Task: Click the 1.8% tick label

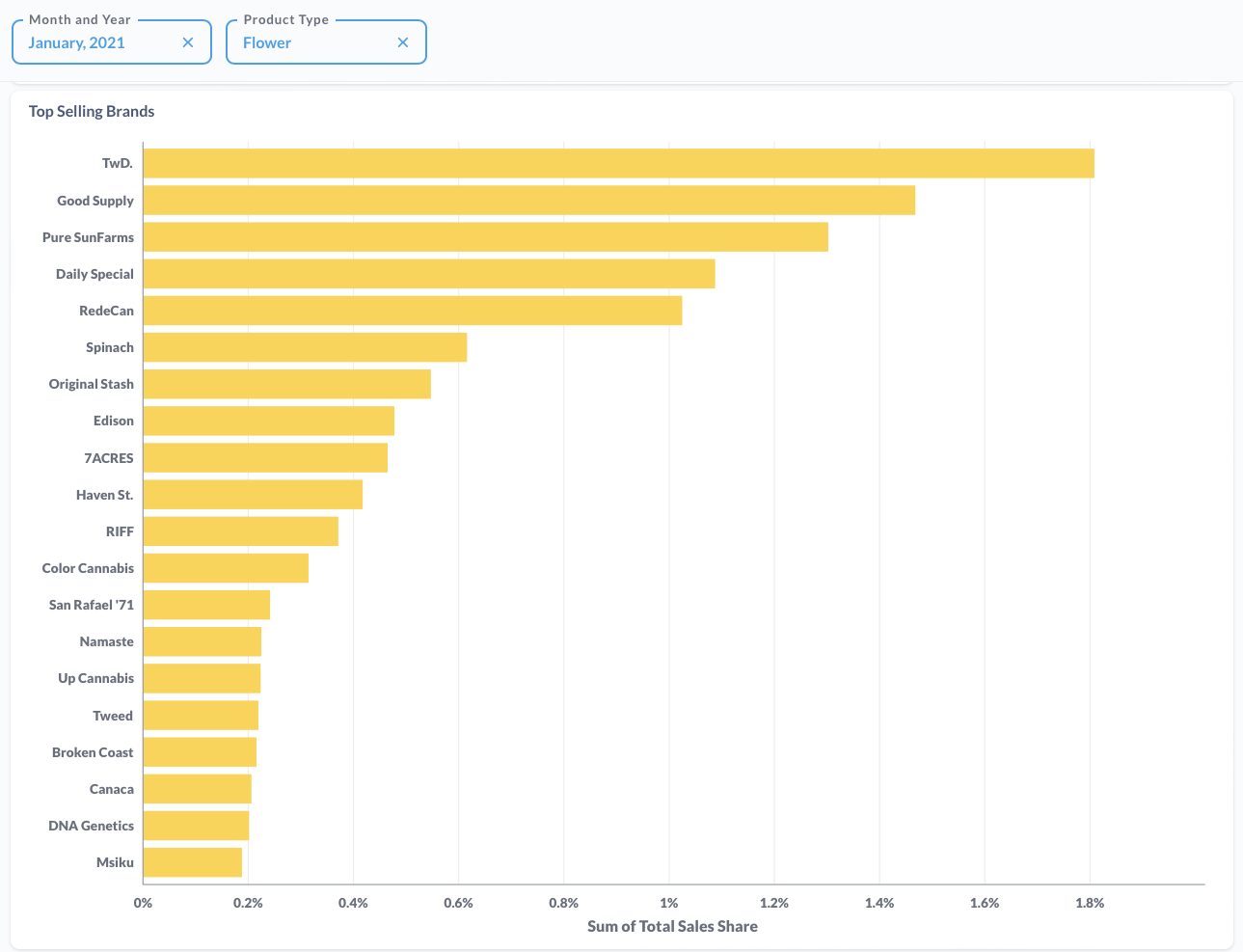Action: [x=1090, y=903]
